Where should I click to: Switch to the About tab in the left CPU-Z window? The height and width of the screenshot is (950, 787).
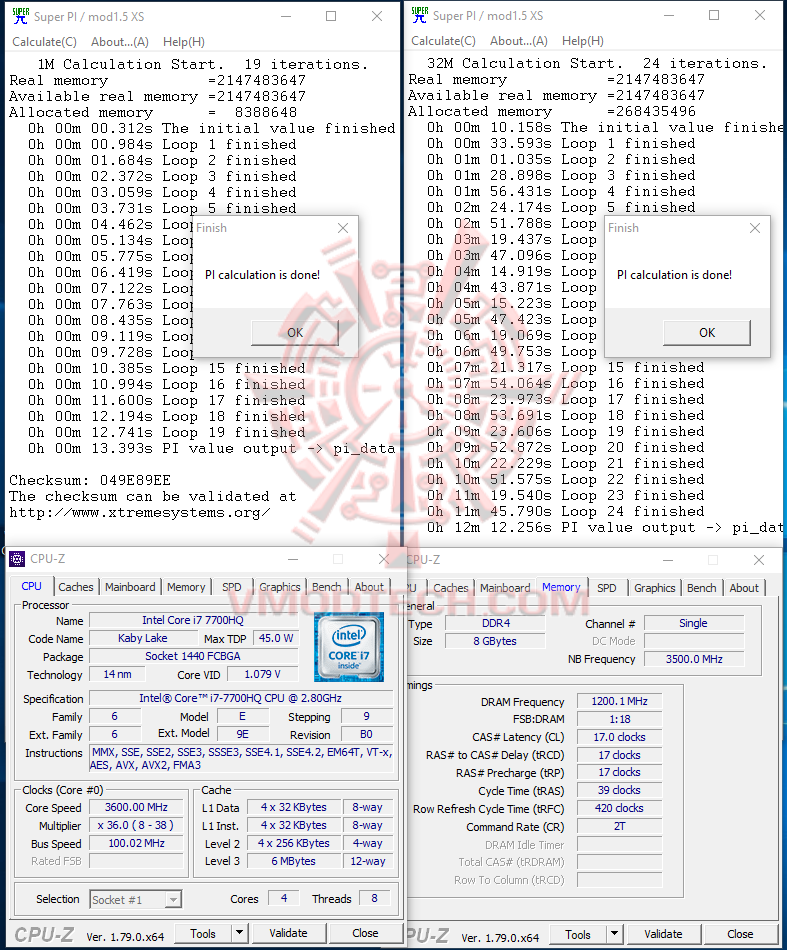[x=369, y=587]
